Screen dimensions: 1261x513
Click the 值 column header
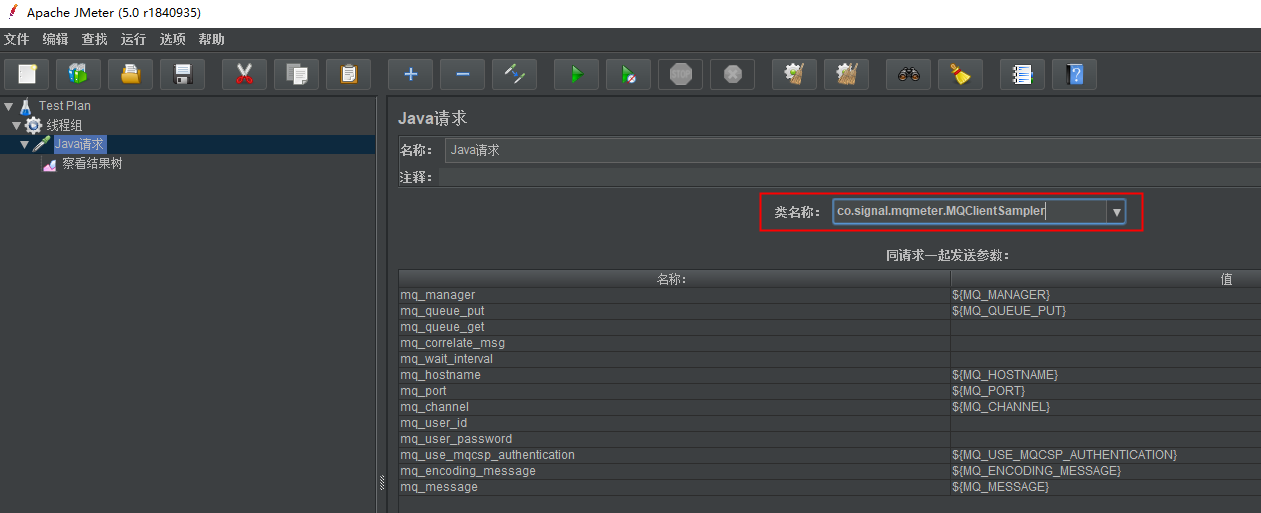(1105, 279)
